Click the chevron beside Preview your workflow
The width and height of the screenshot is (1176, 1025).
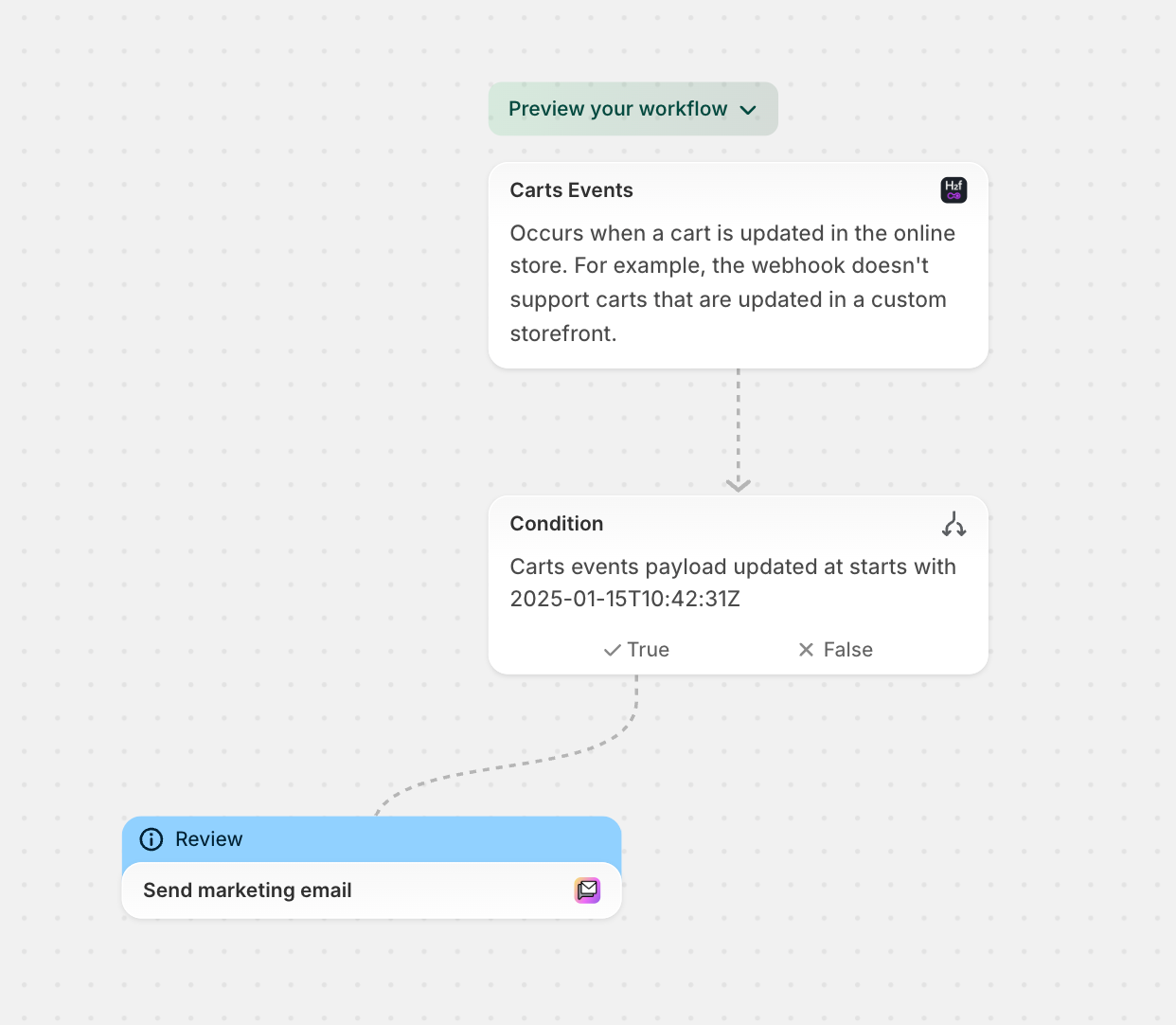pyautogui.click(x=748, y=110)
